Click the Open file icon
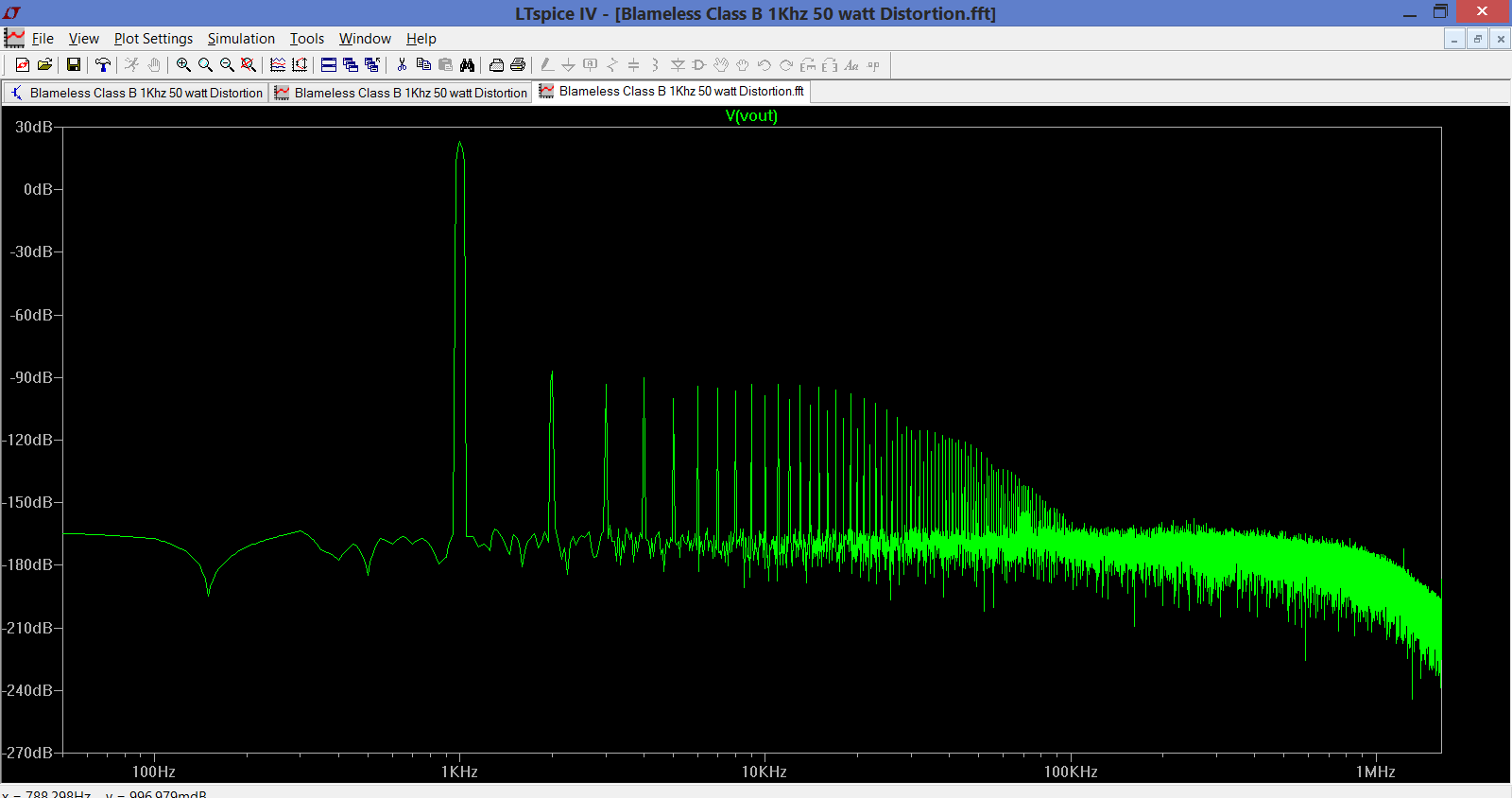1512x798 pixels. pos(44,65)
